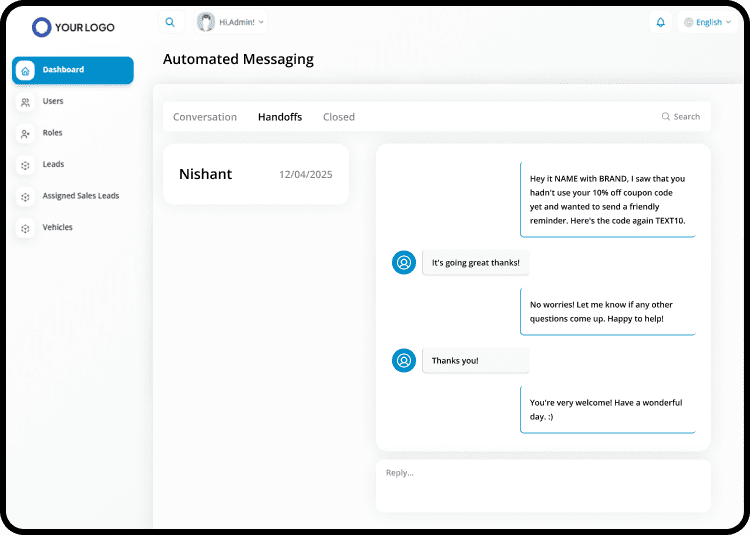
Task: Click the Assigned Sales Leads menu label
Action: click(x=81, y=196)
